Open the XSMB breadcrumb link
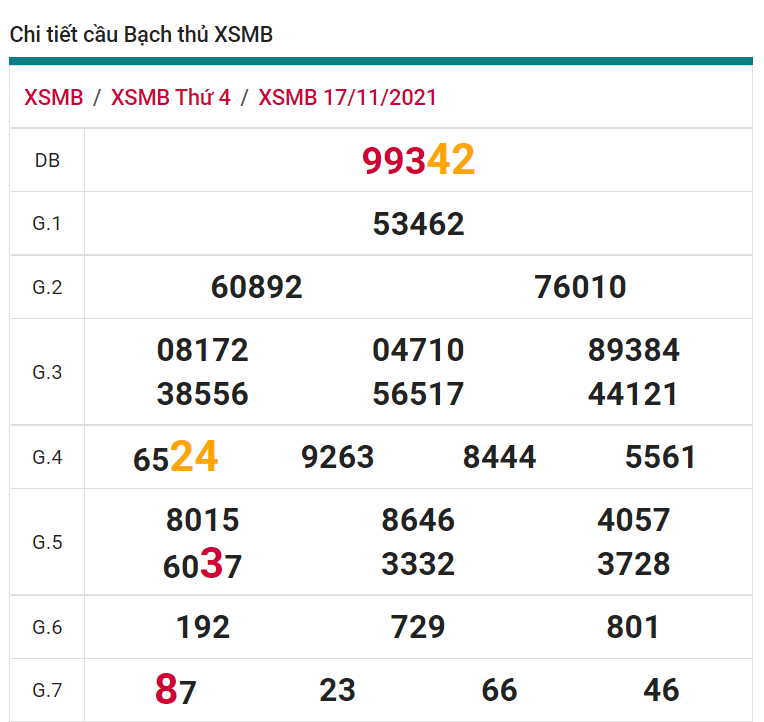This screenshot has width=764, height=722. click(54, 97)
